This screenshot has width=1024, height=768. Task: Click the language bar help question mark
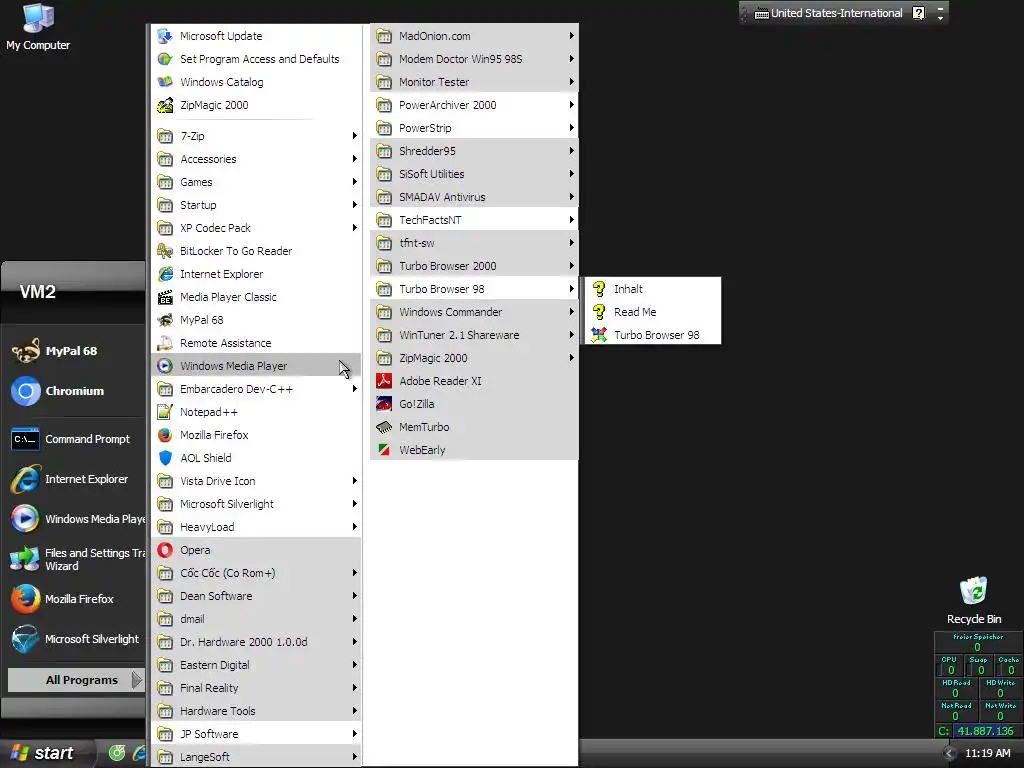(918, 13)
